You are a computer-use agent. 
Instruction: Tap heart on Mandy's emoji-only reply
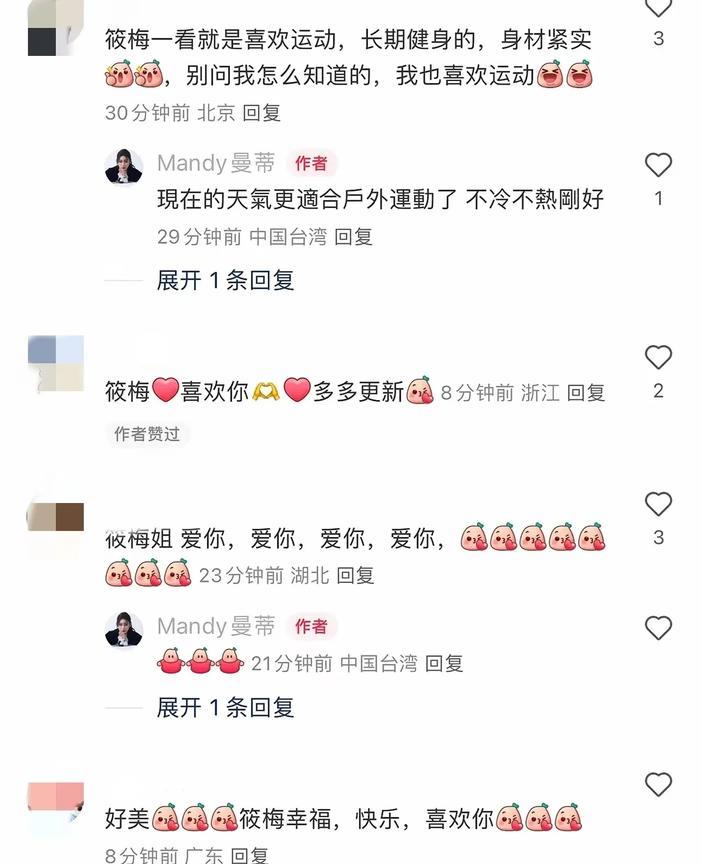click(659, 628)
